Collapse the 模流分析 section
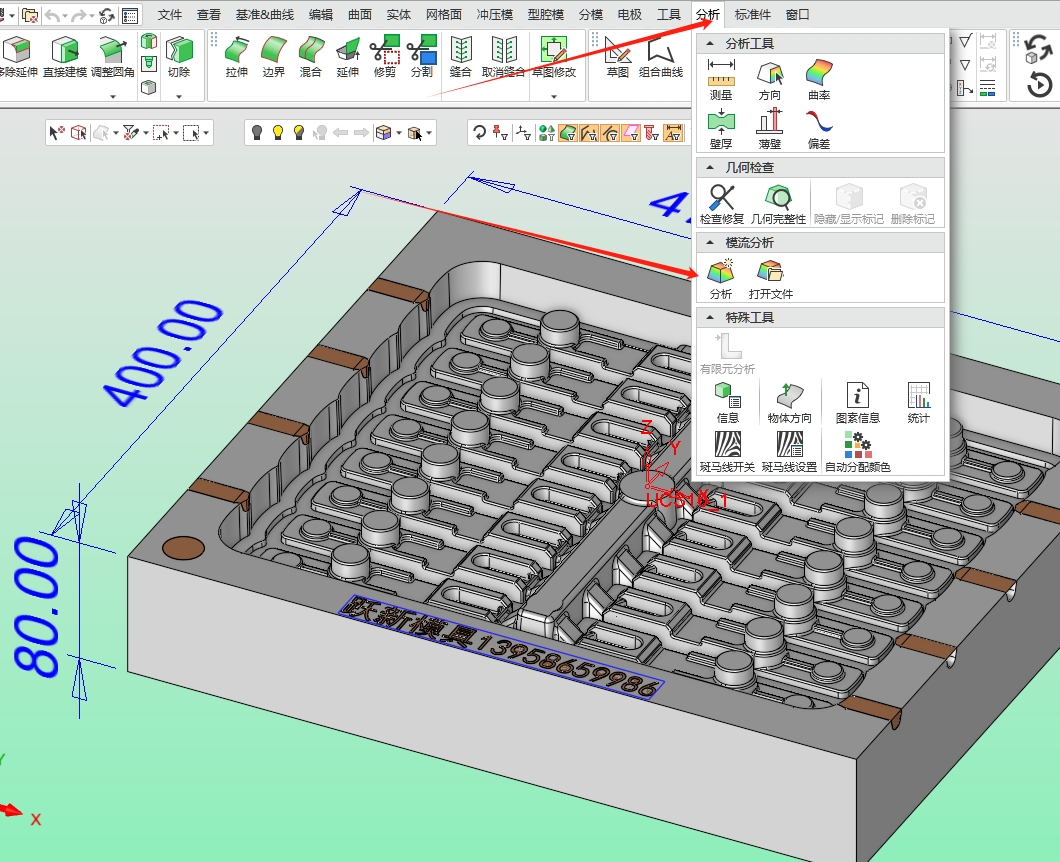Image resolution: width=1060 pixels, height=862 pixels. [710, 242]
